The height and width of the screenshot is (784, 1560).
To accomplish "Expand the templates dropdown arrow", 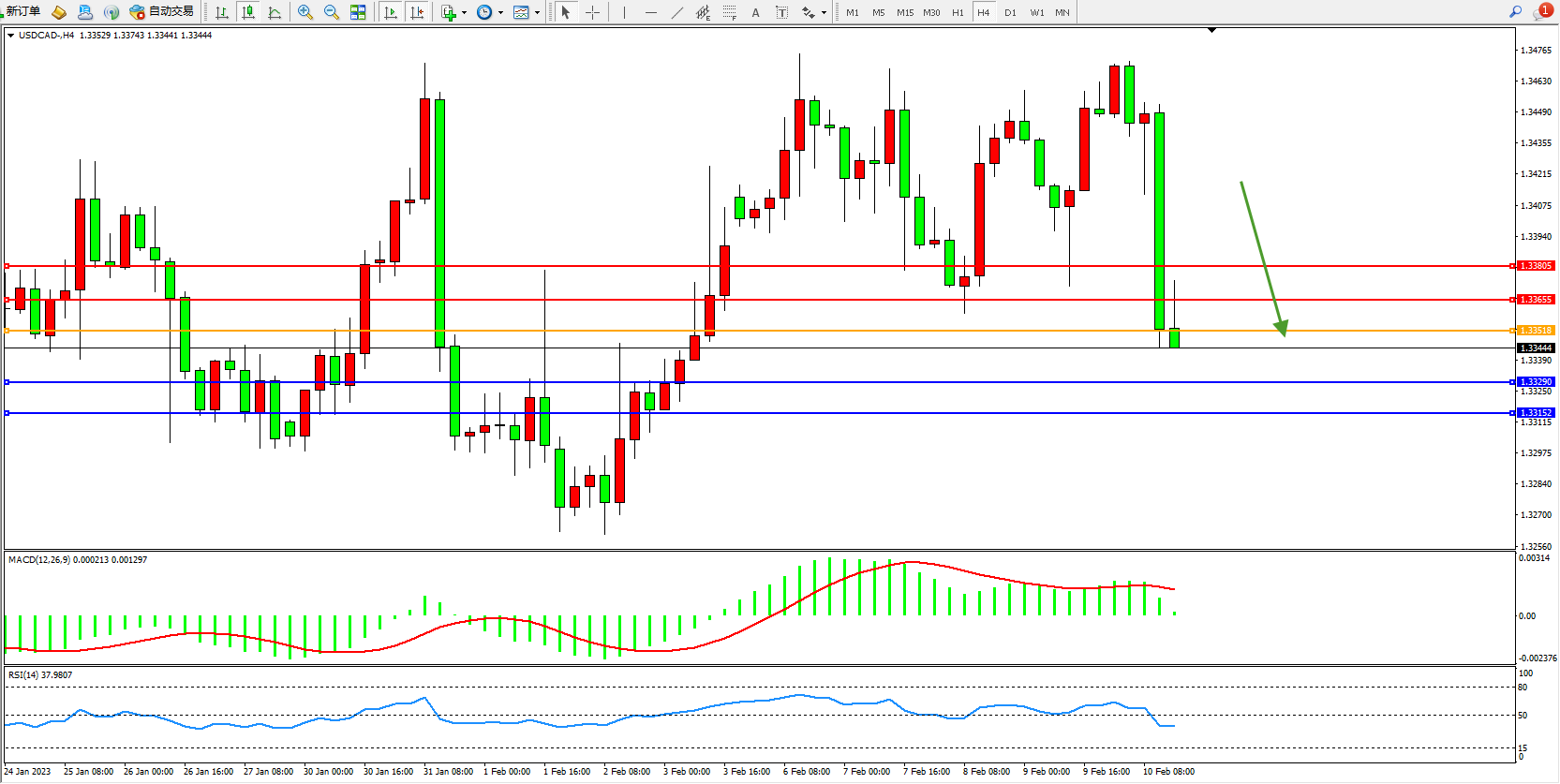I will tap(537, 13).
